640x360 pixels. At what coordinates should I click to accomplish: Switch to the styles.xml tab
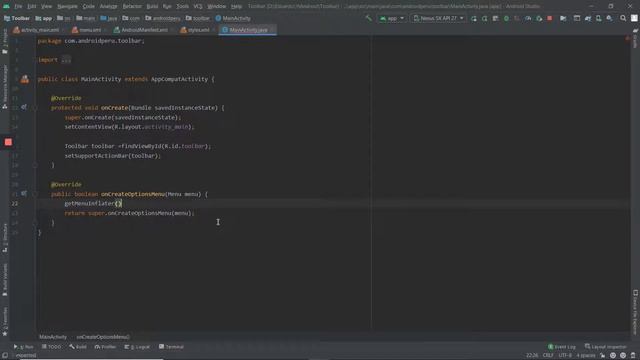[x=196, y=30]
